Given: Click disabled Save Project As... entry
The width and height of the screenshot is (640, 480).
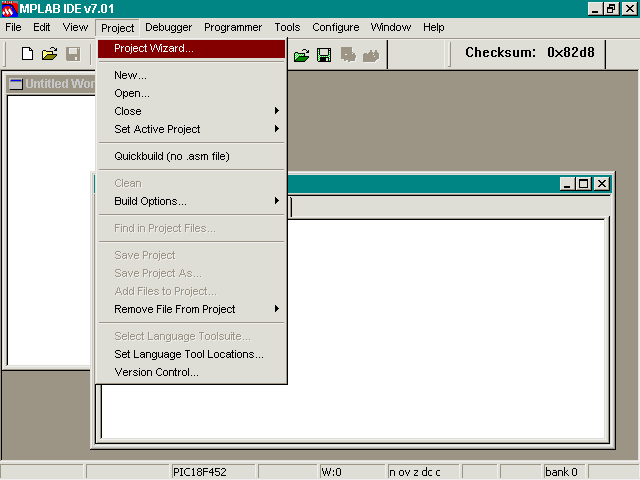Looking at the screenshot, I should 191,273.
